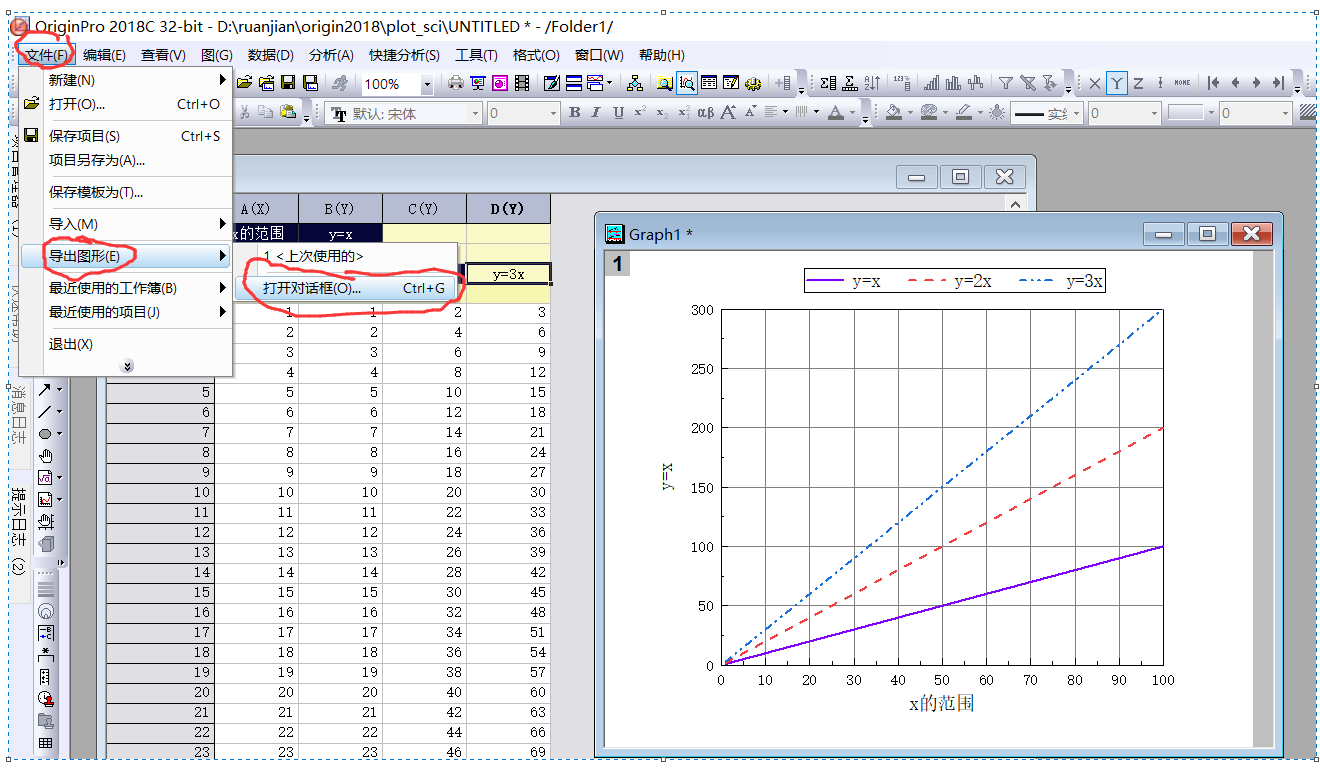Click layer 1 icon in Graph1
This screenshot has width=1320, height=769.
click(x=617, y=264)
